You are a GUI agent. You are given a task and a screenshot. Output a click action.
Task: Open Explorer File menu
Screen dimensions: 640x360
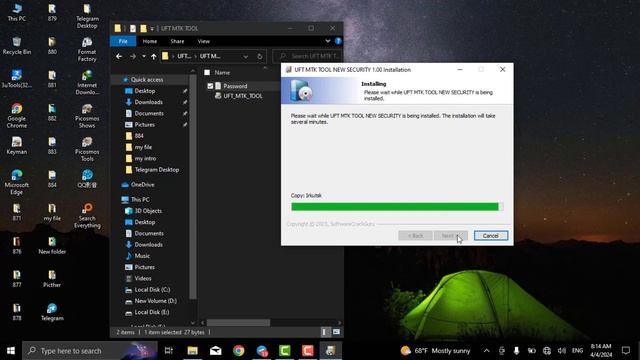tap(123, 41)
